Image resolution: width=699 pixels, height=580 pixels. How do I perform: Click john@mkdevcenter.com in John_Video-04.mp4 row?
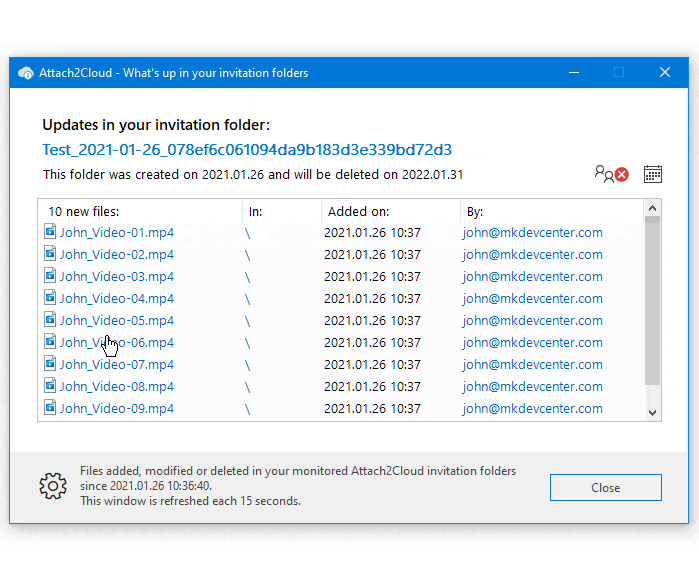coord(532,298)
